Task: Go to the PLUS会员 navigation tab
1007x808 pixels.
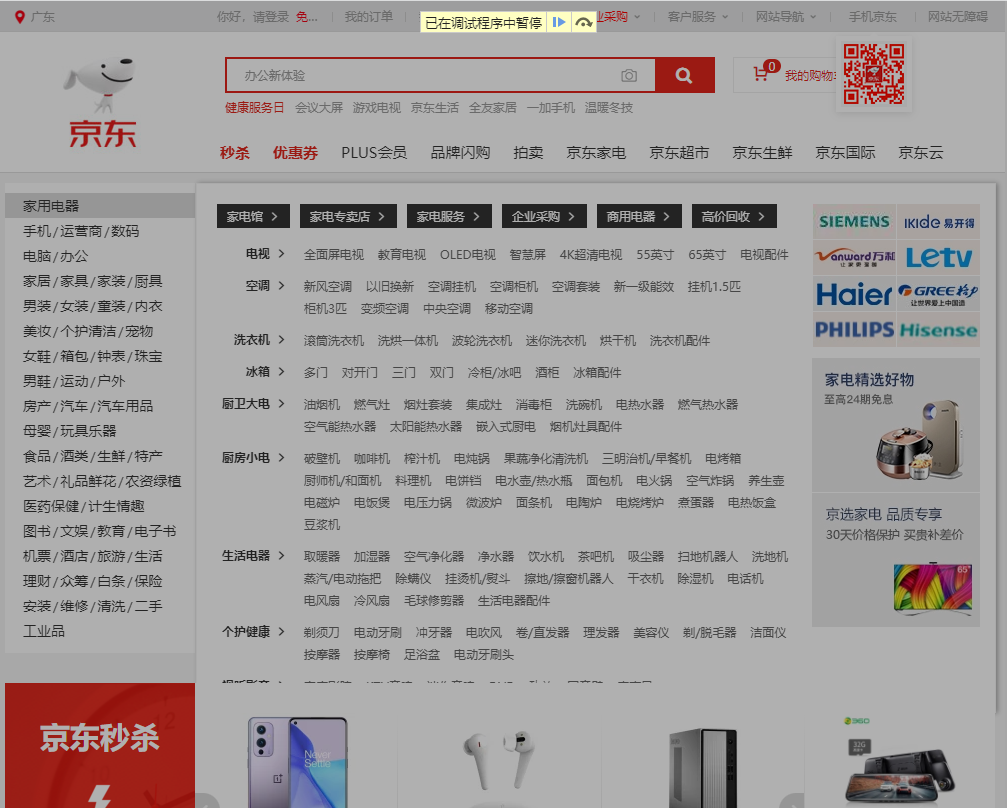Action: point(374,153)
